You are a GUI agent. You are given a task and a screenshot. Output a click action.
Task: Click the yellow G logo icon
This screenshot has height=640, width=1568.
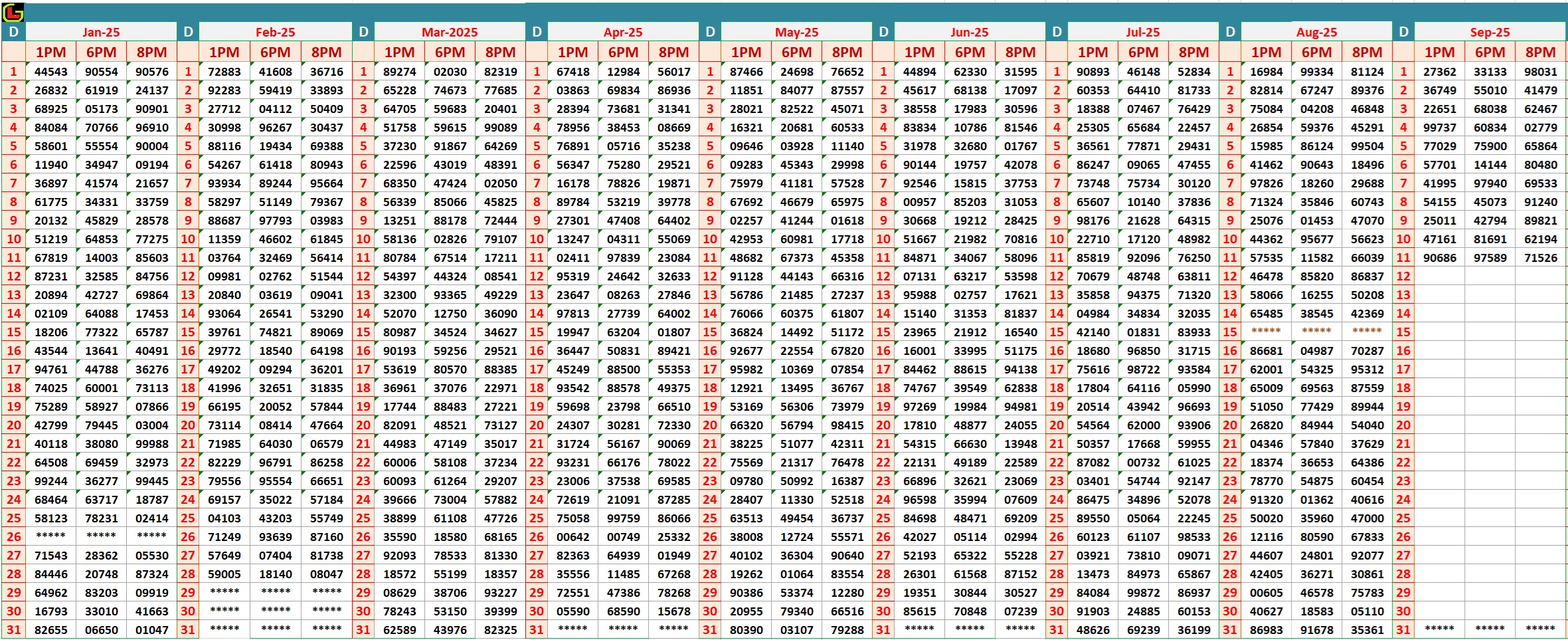tap(13, 12)
